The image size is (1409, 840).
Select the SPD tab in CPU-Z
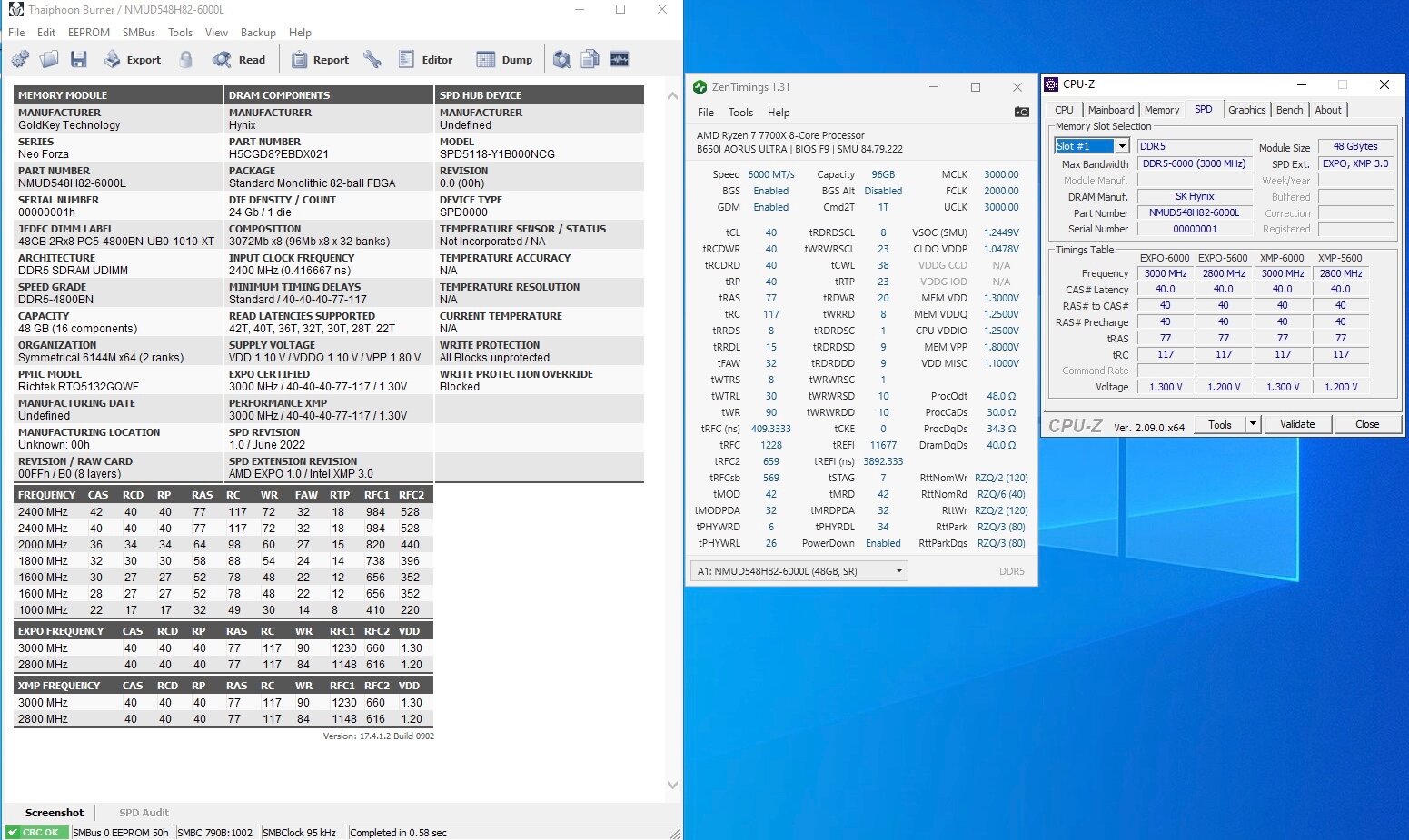point(1204,109)
